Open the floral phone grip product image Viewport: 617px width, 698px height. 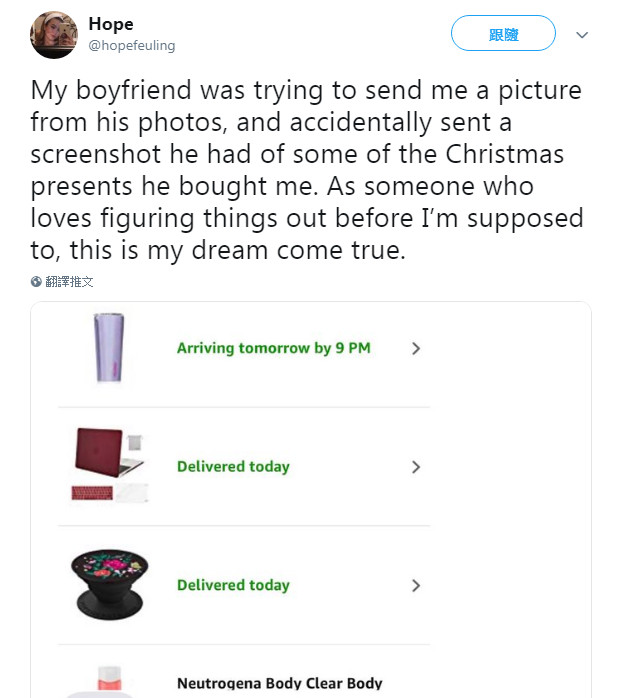point(110,585)
